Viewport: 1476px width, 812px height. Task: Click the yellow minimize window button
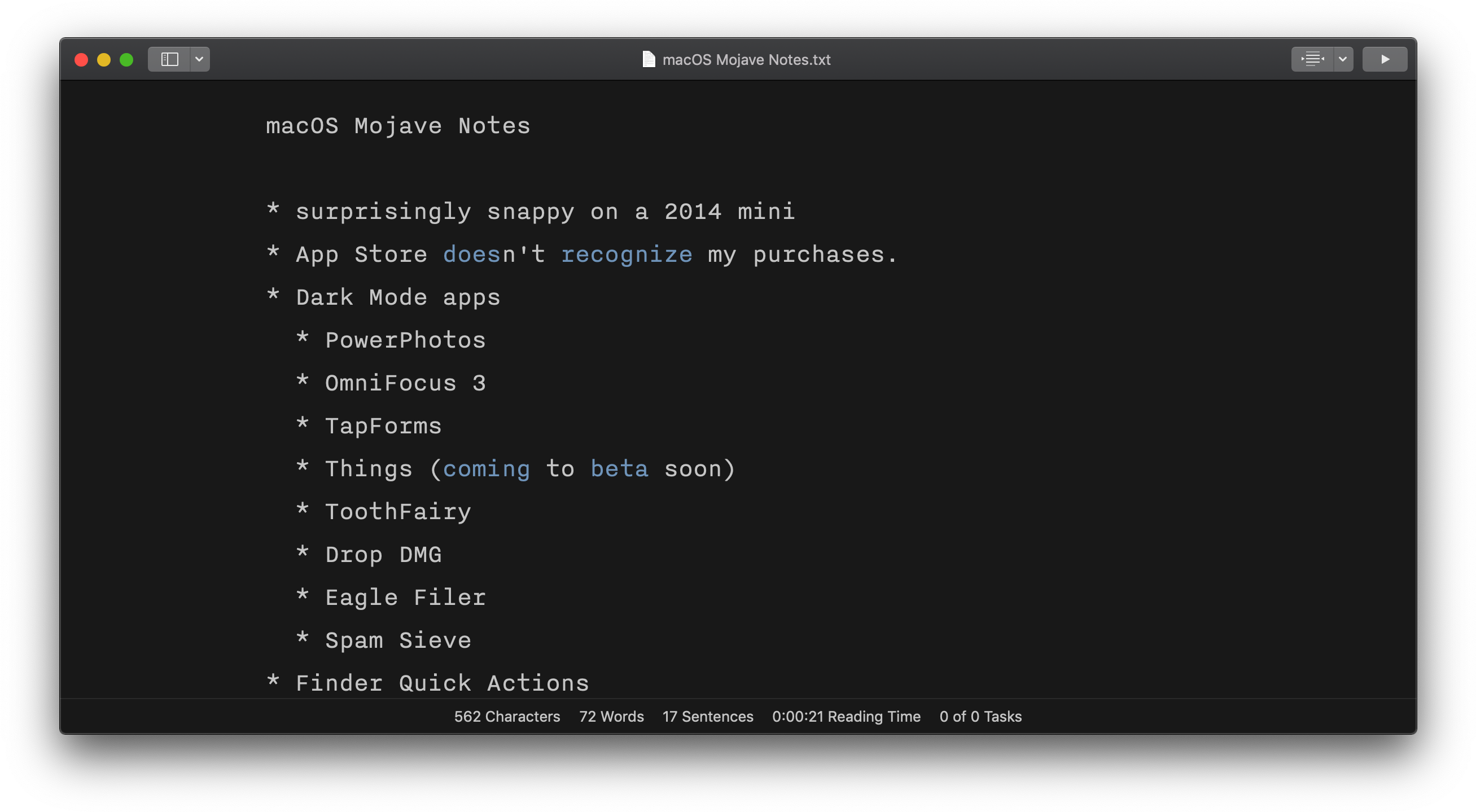[x=104, y=60]
